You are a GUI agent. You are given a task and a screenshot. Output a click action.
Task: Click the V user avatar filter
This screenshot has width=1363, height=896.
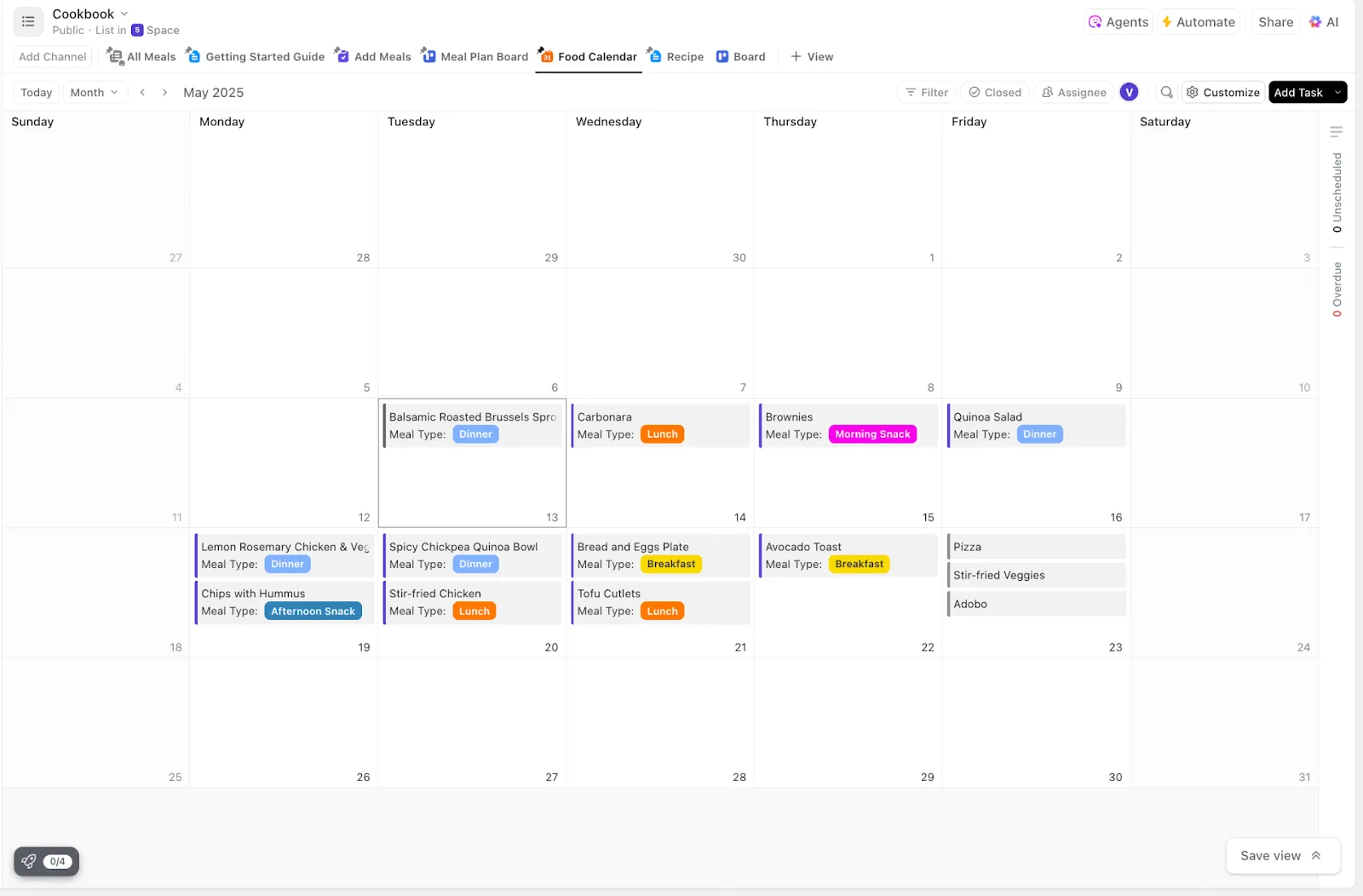1129,92
